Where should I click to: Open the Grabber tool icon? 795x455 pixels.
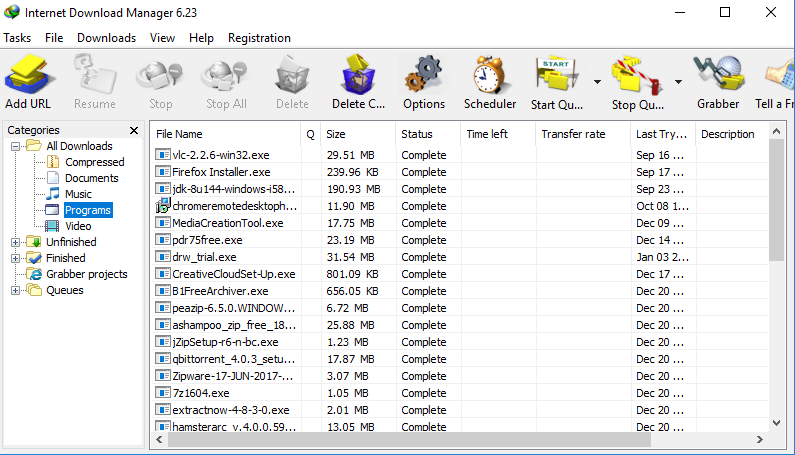click(x=718, y=75)
